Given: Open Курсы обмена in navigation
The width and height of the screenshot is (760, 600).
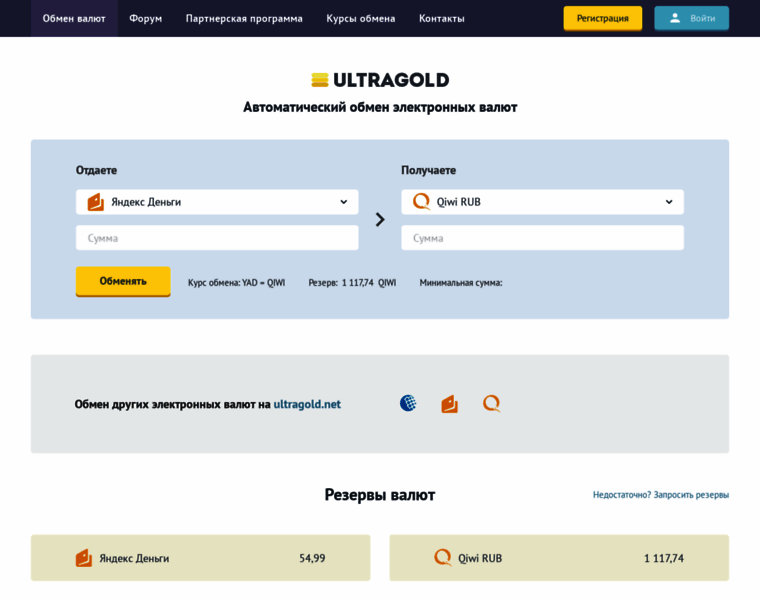Looking at the screenshot, I should tap(360, 18).
